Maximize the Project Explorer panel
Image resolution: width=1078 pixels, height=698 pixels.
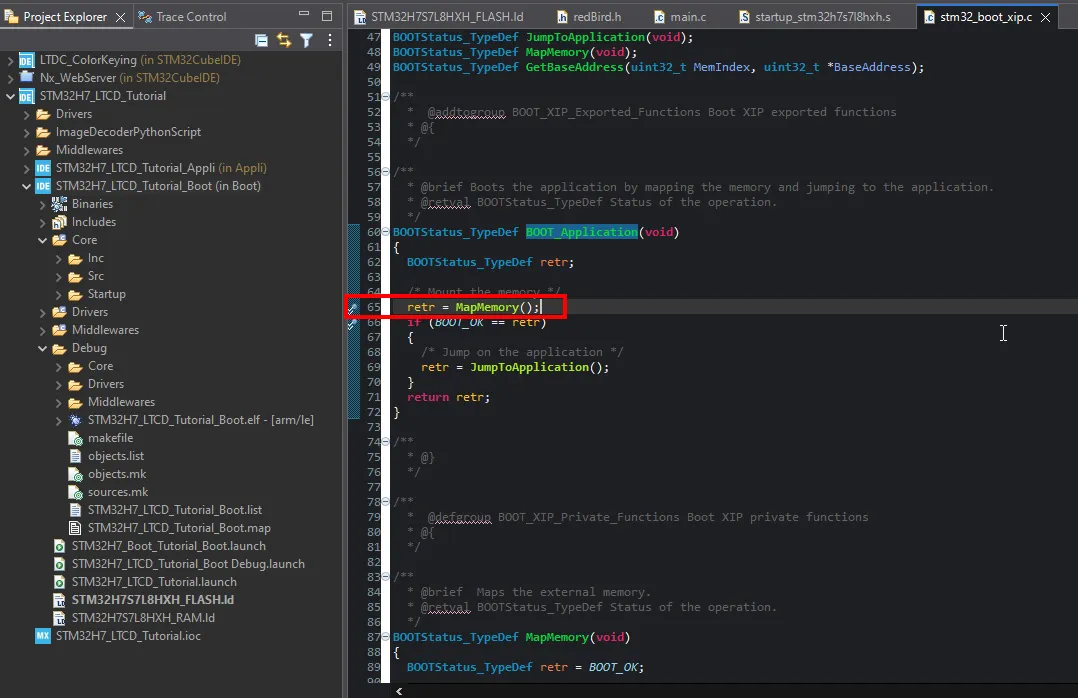click(327, 16)
